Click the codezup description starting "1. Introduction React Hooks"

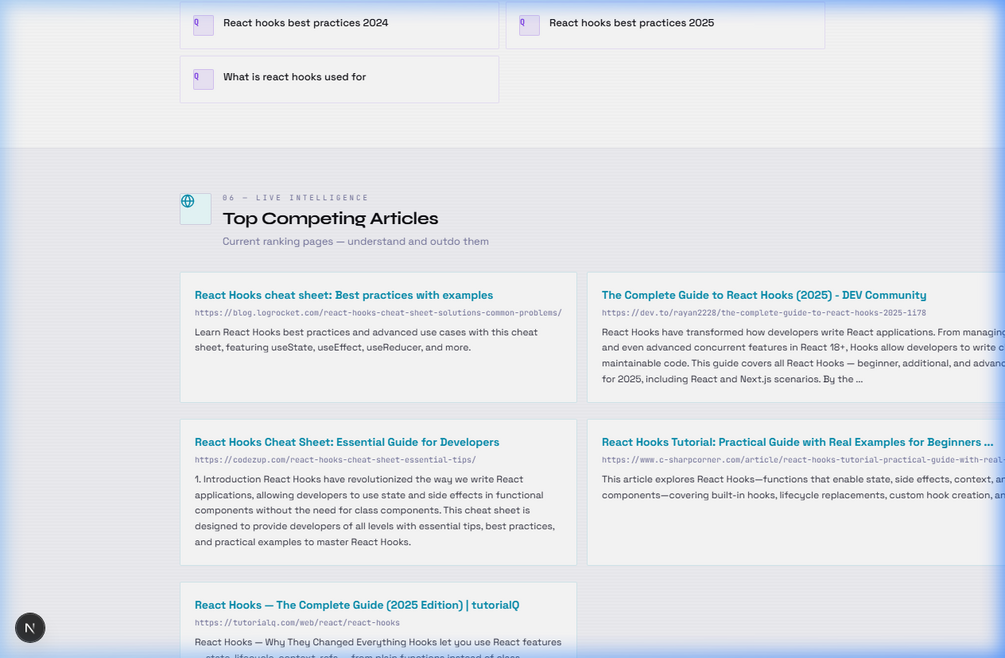[375, 511]
